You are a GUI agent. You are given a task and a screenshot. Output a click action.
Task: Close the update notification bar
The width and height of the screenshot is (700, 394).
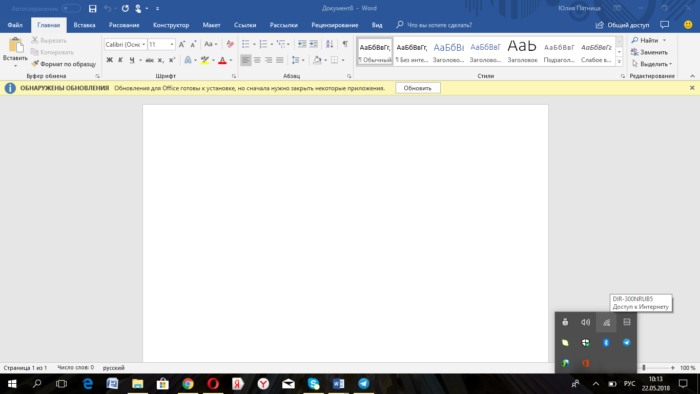pos(692,88)
